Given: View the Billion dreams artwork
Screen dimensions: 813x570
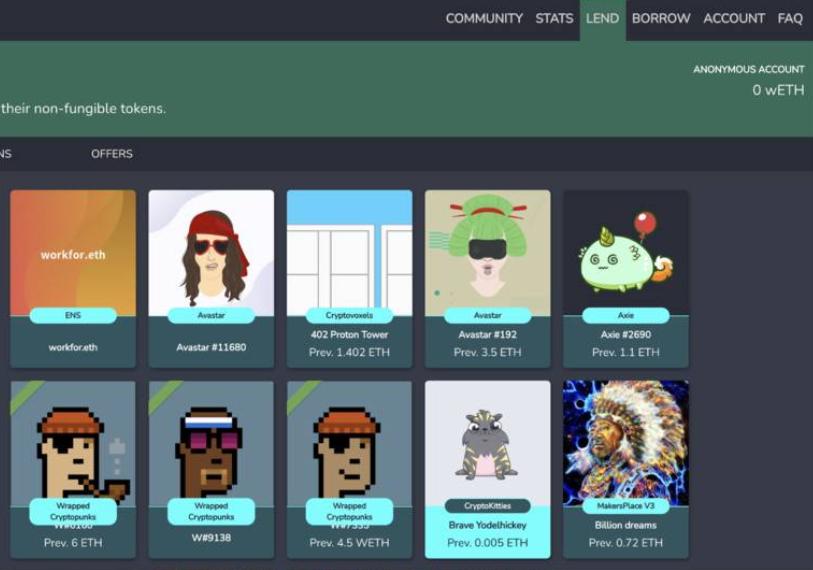Looking at the screenshot, I should pyautogui.click(x=625, y=438).
